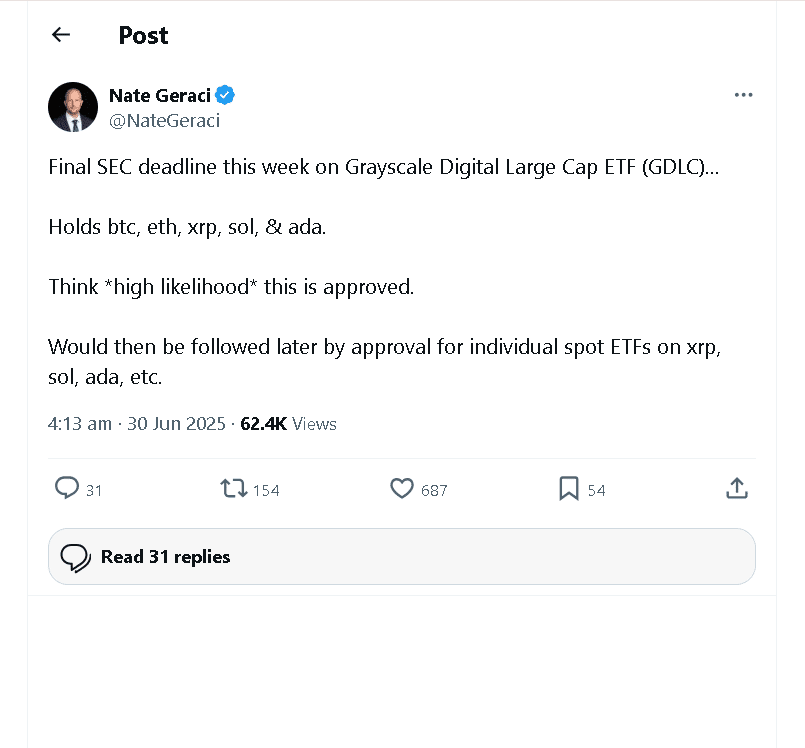This screenshot has width=805, height=748.
Task: Open the 4:13 am · 30 Jun 2025 timestamp
Action: tap(137, 424)
